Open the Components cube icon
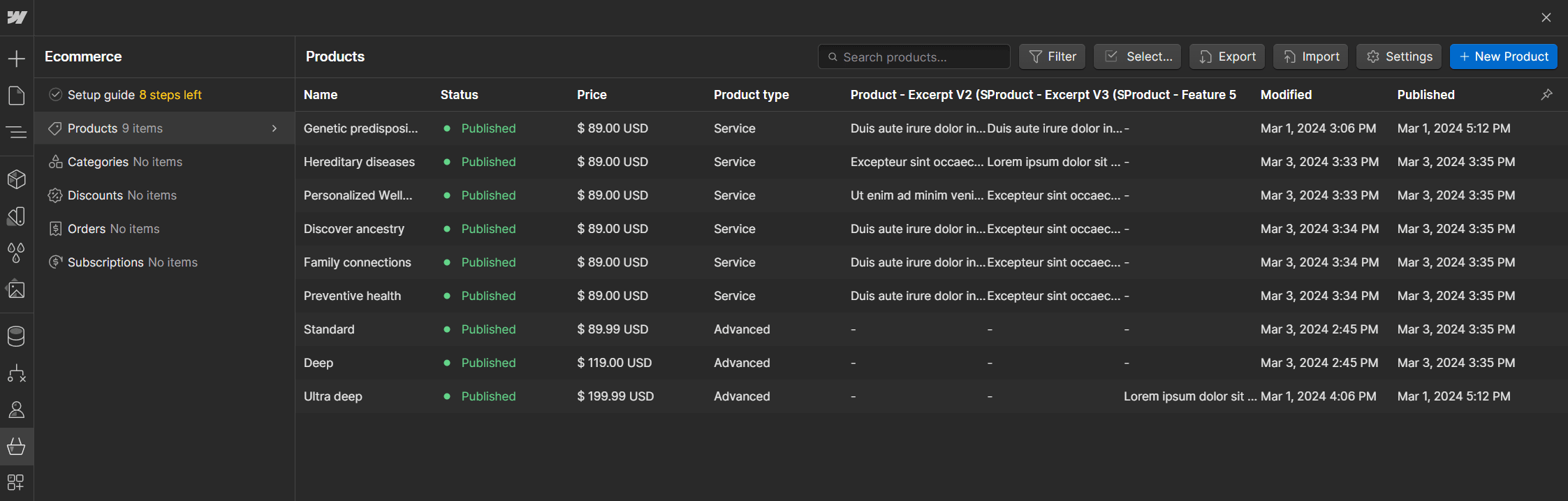Image resolution: width=1568 pixels, height=501 pixels. (17, 179)
